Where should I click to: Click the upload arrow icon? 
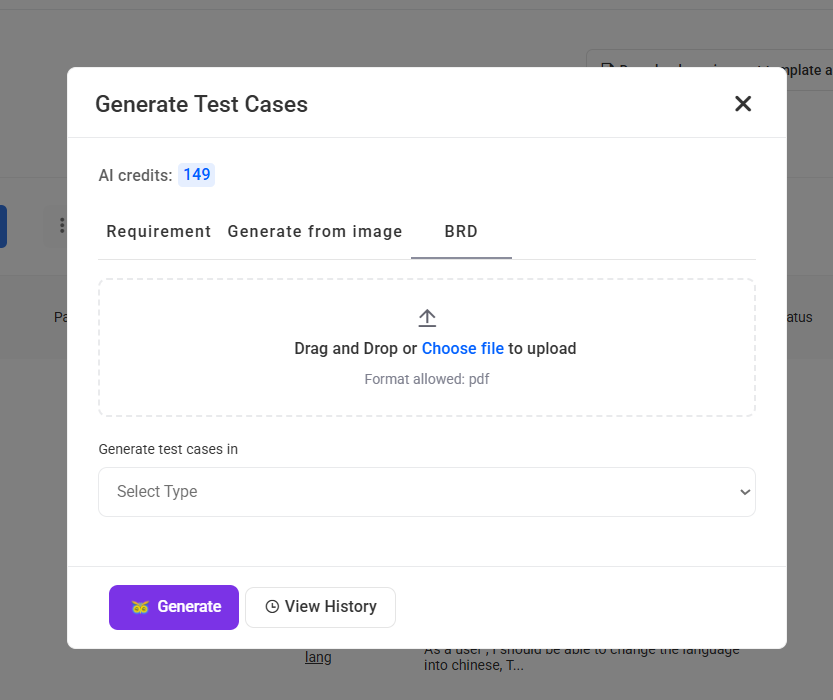[427, 318]
